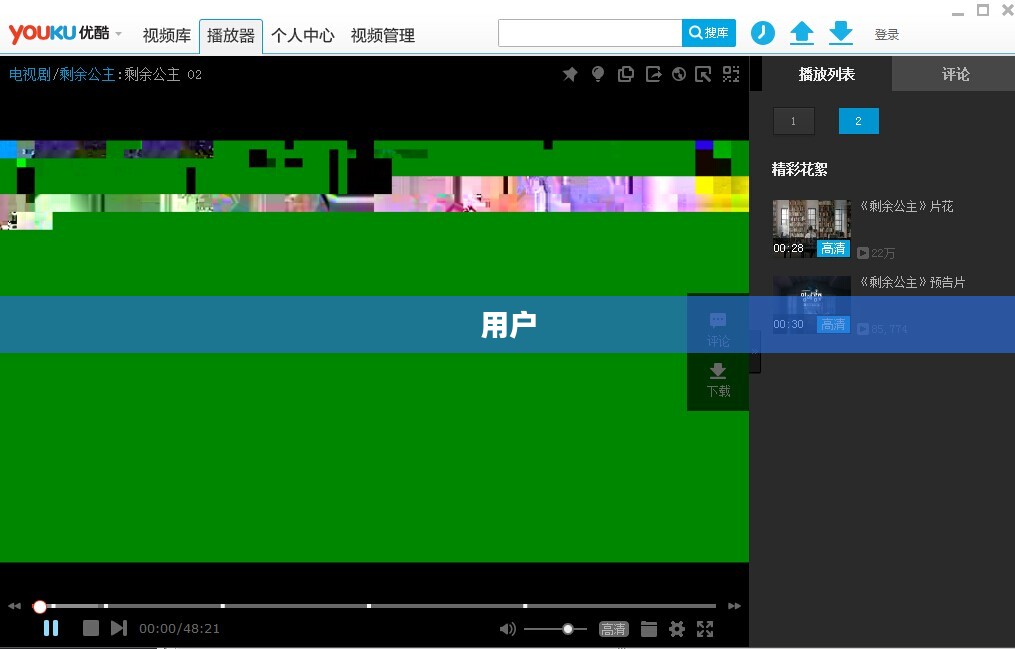Screen dimensions: 1015x649
Task: Collapse the playlist side panel handle
Action: click(755, 351)
